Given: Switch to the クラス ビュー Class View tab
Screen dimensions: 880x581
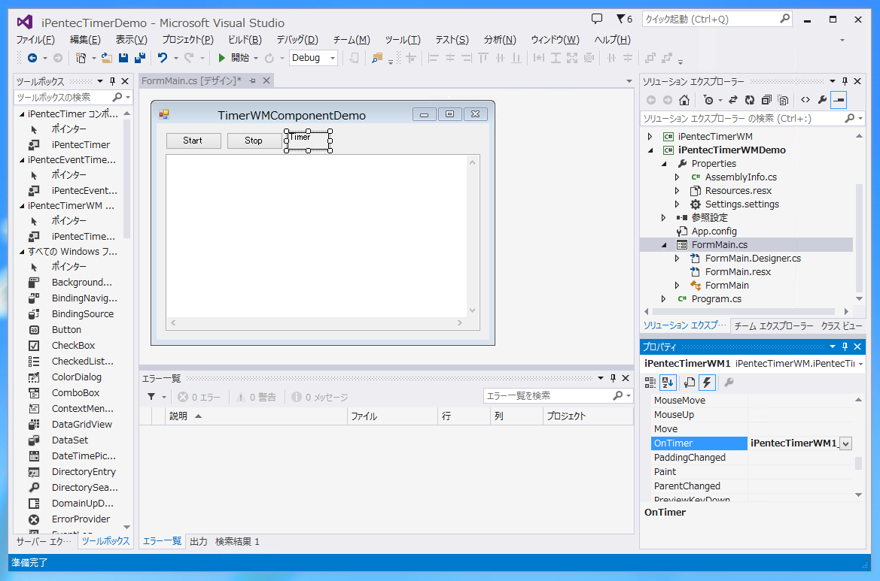Looking at the screenshot, I should click(x=841, y=326).
